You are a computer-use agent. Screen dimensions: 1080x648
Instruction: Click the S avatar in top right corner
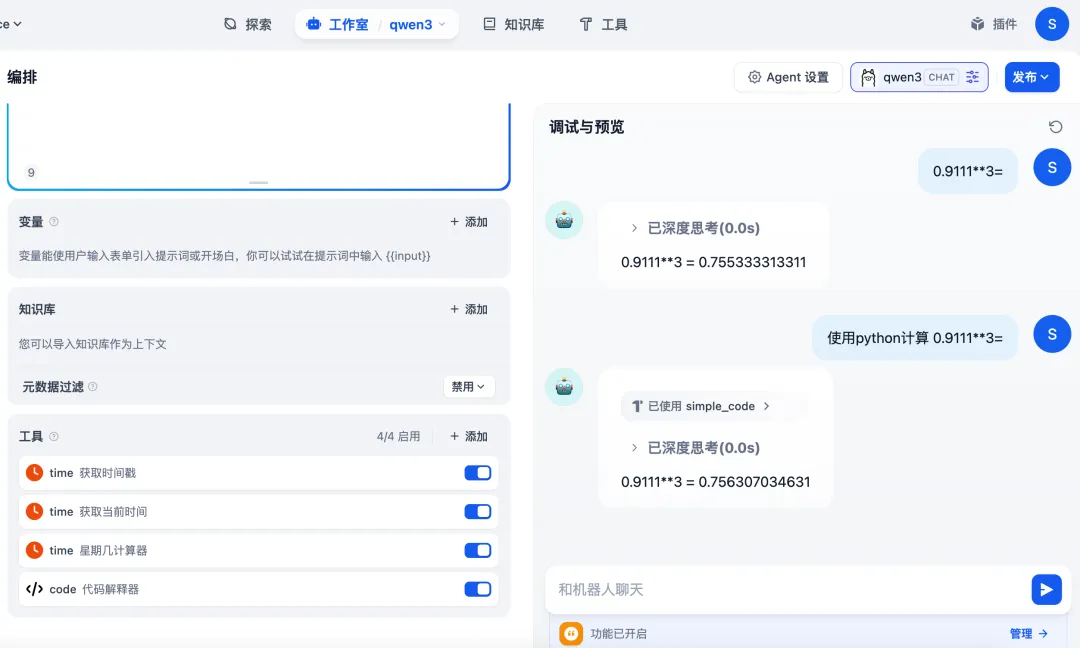pyautogui.click(x=1052, y=23)
